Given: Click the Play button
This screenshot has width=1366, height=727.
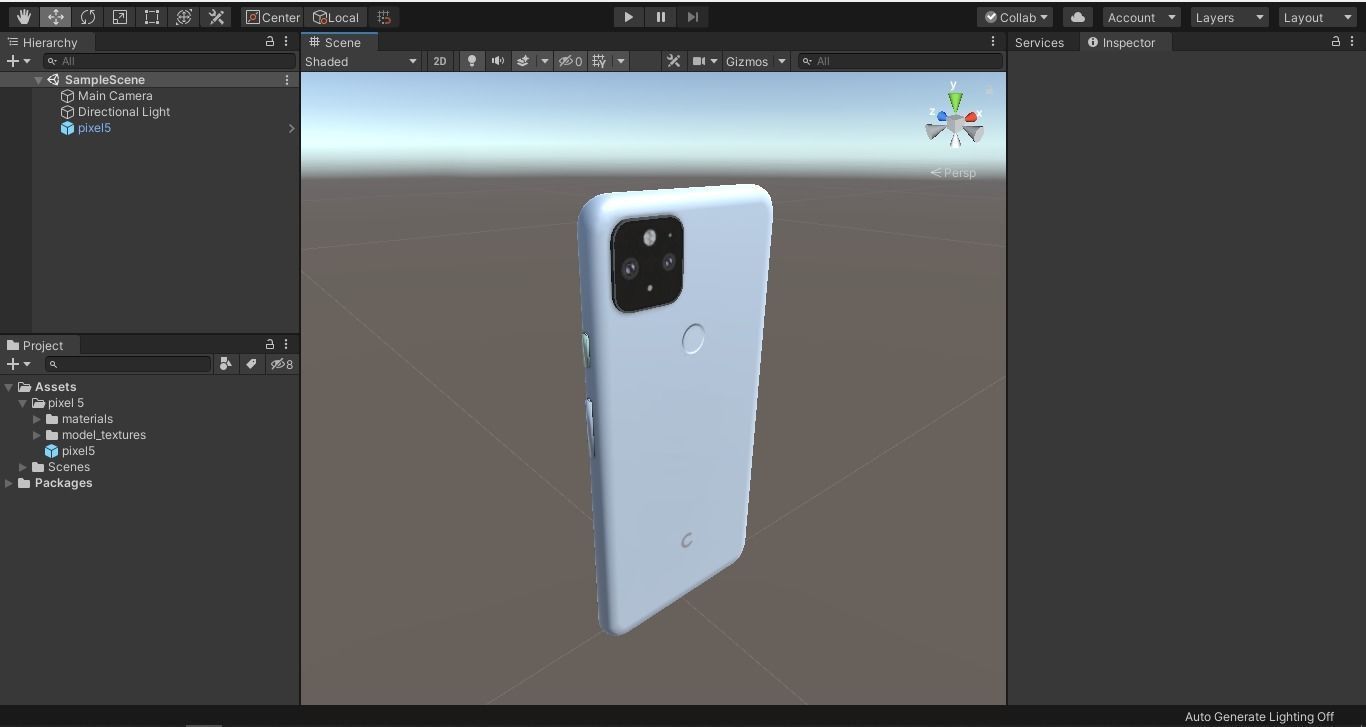Looking at the screenshot, I should point(628,17).
